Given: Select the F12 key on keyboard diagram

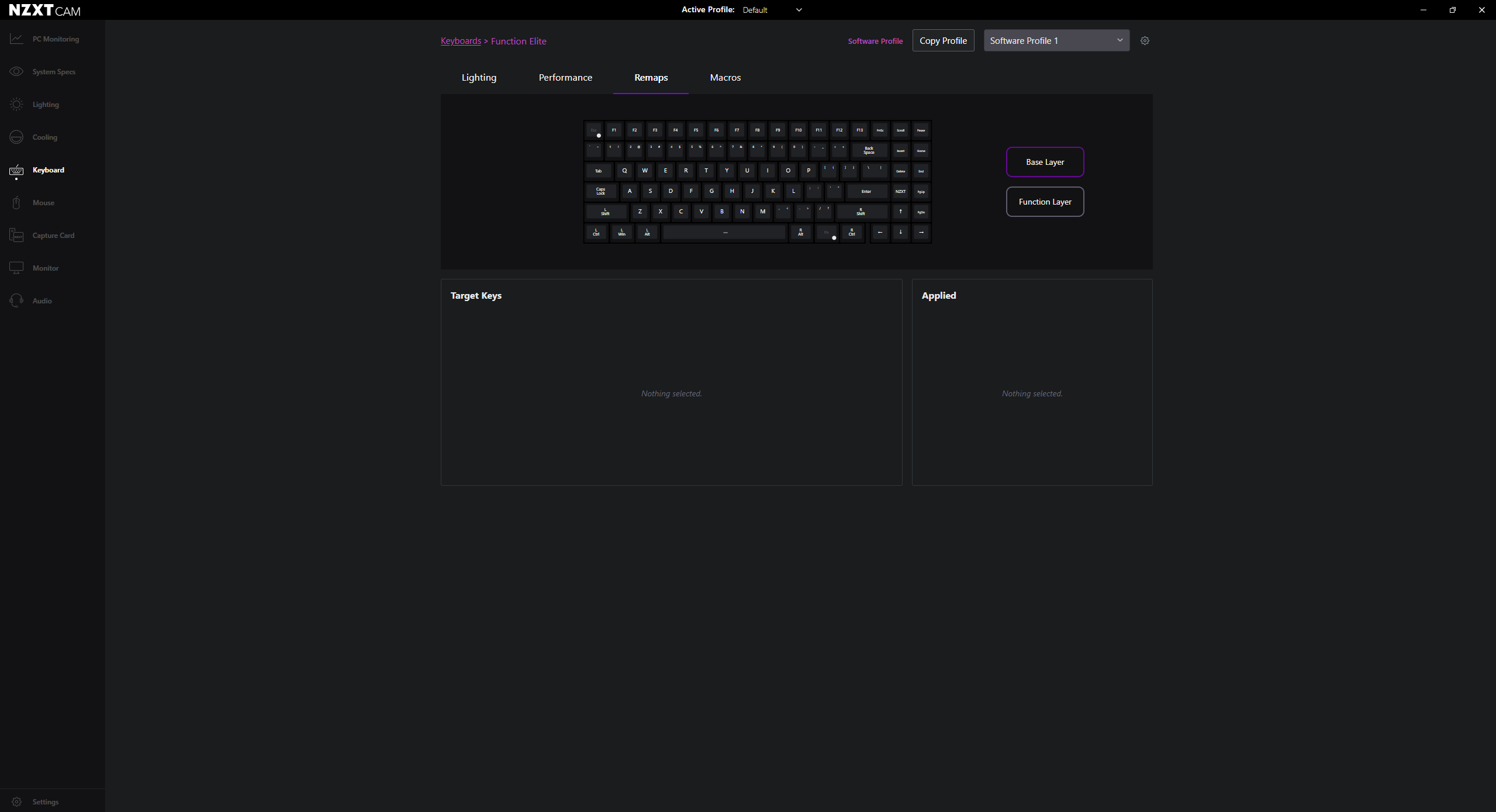Looking at the screenshot, I should tap(839, 130).
